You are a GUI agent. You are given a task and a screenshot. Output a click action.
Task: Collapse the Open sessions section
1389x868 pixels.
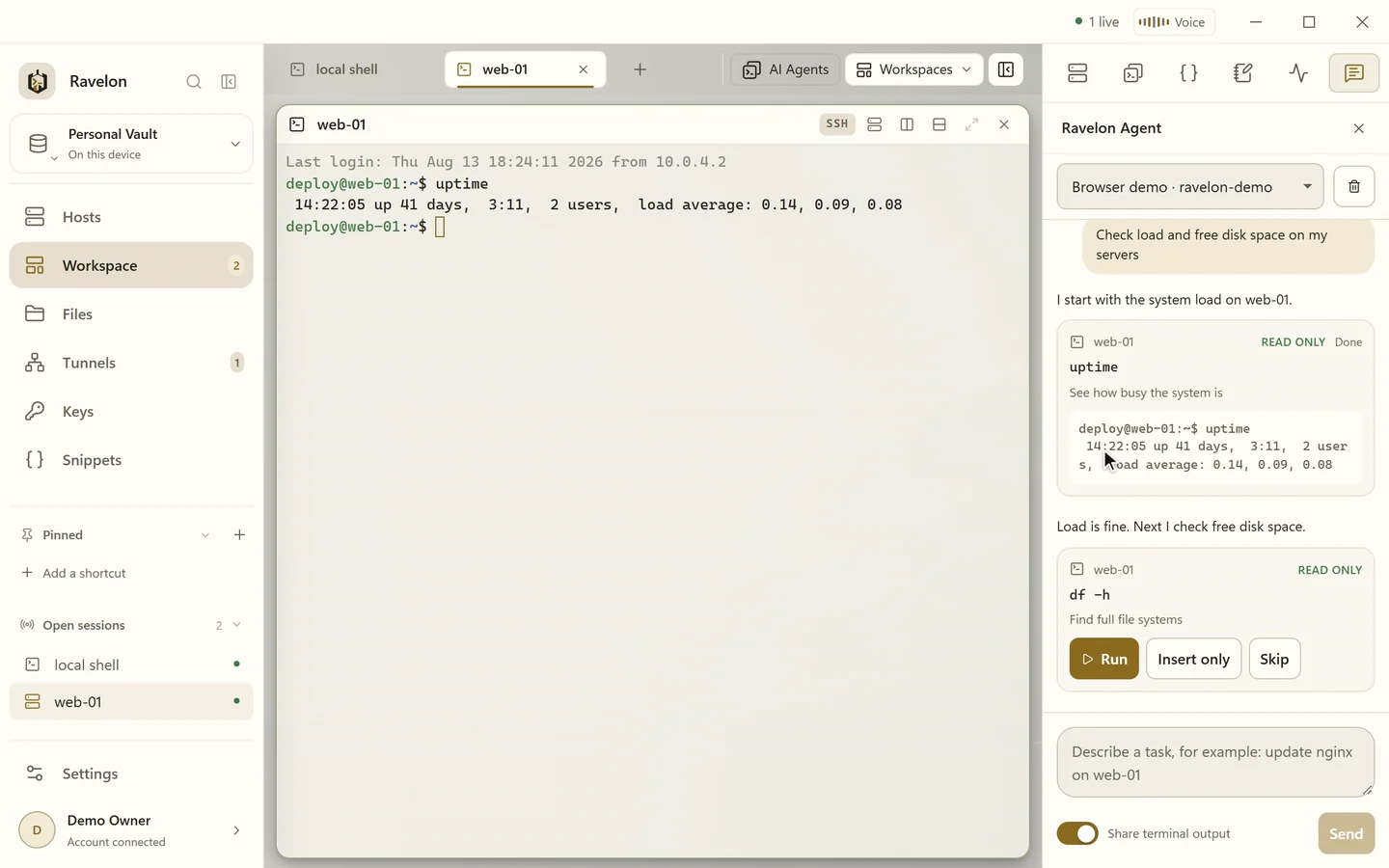click(237, 625)
